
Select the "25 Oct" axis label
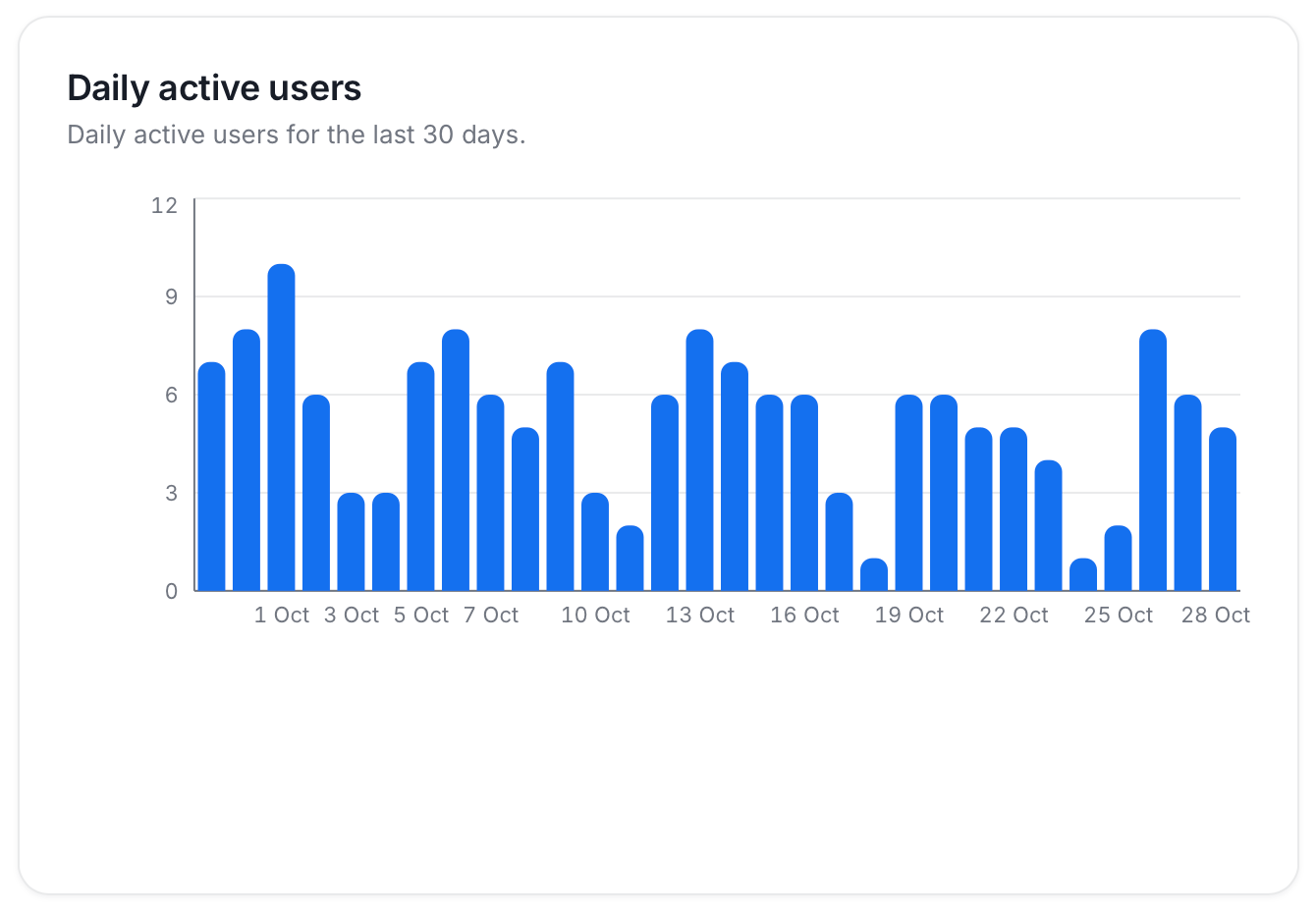1119,616
